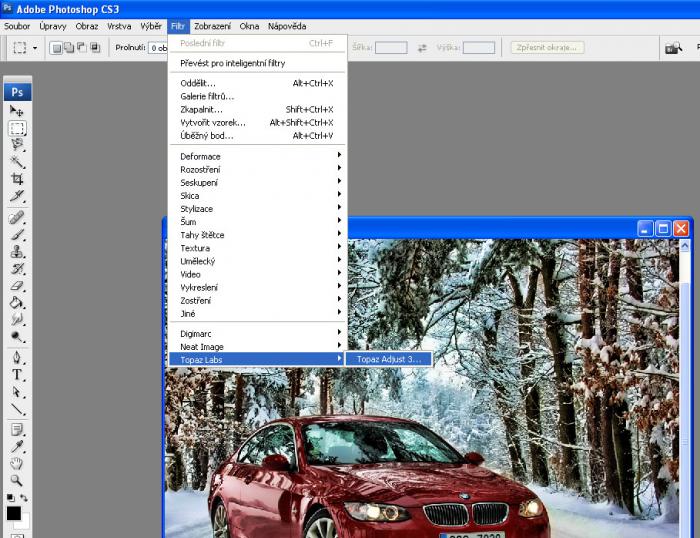Choose the Clone Stamp tool

click(17, 252)
